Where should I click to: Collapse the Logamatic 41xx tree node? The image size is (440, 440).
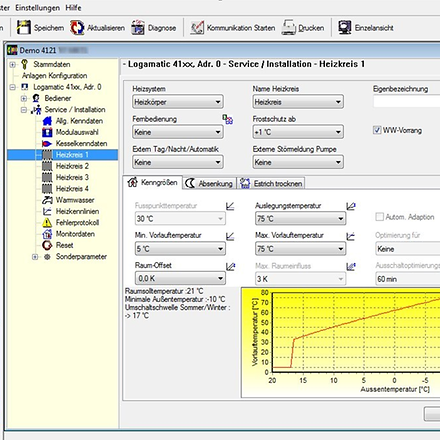[x=12, y=87]
